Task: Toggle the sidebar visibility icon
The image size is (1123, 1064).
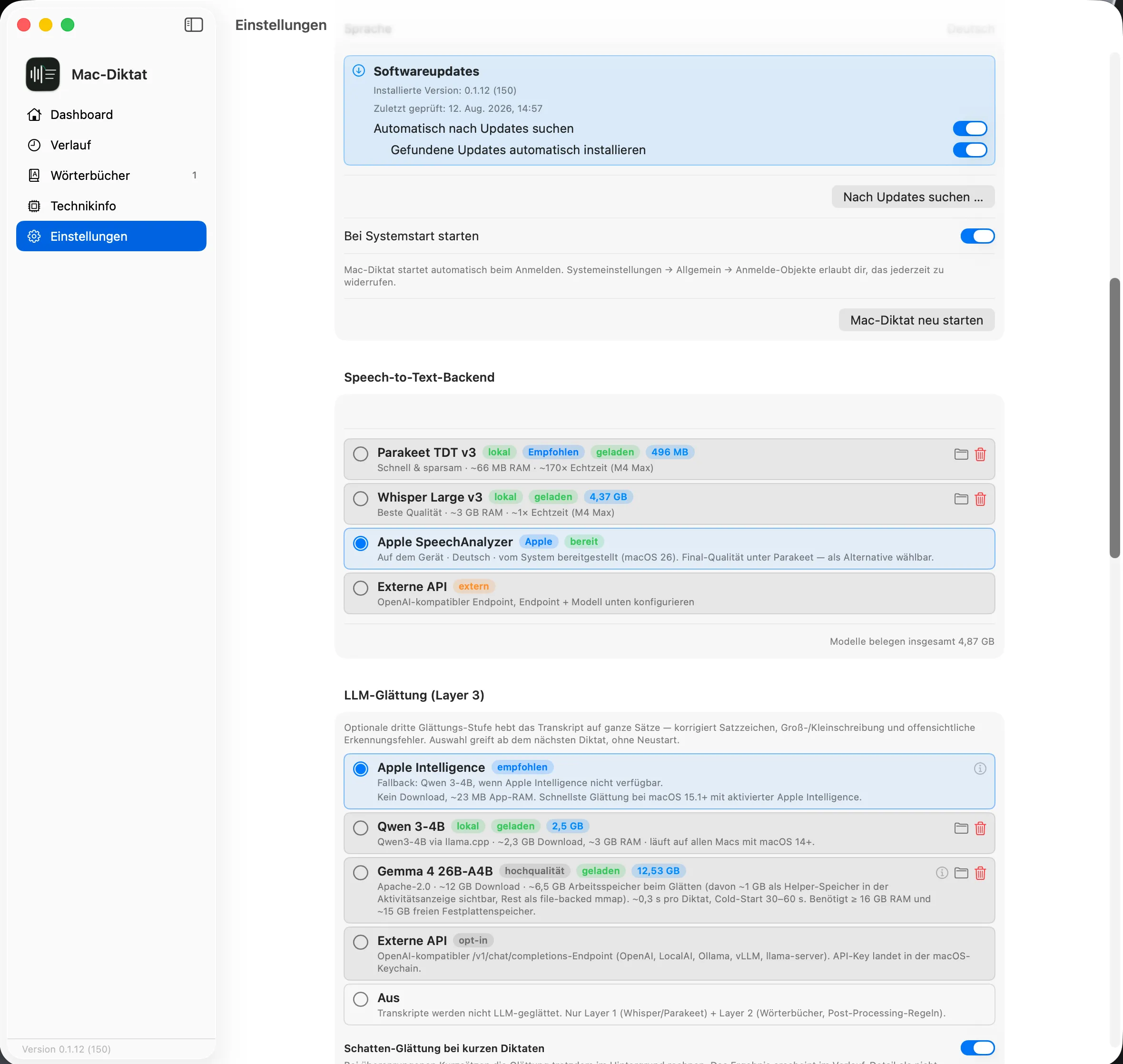Action: pos(193,25)
